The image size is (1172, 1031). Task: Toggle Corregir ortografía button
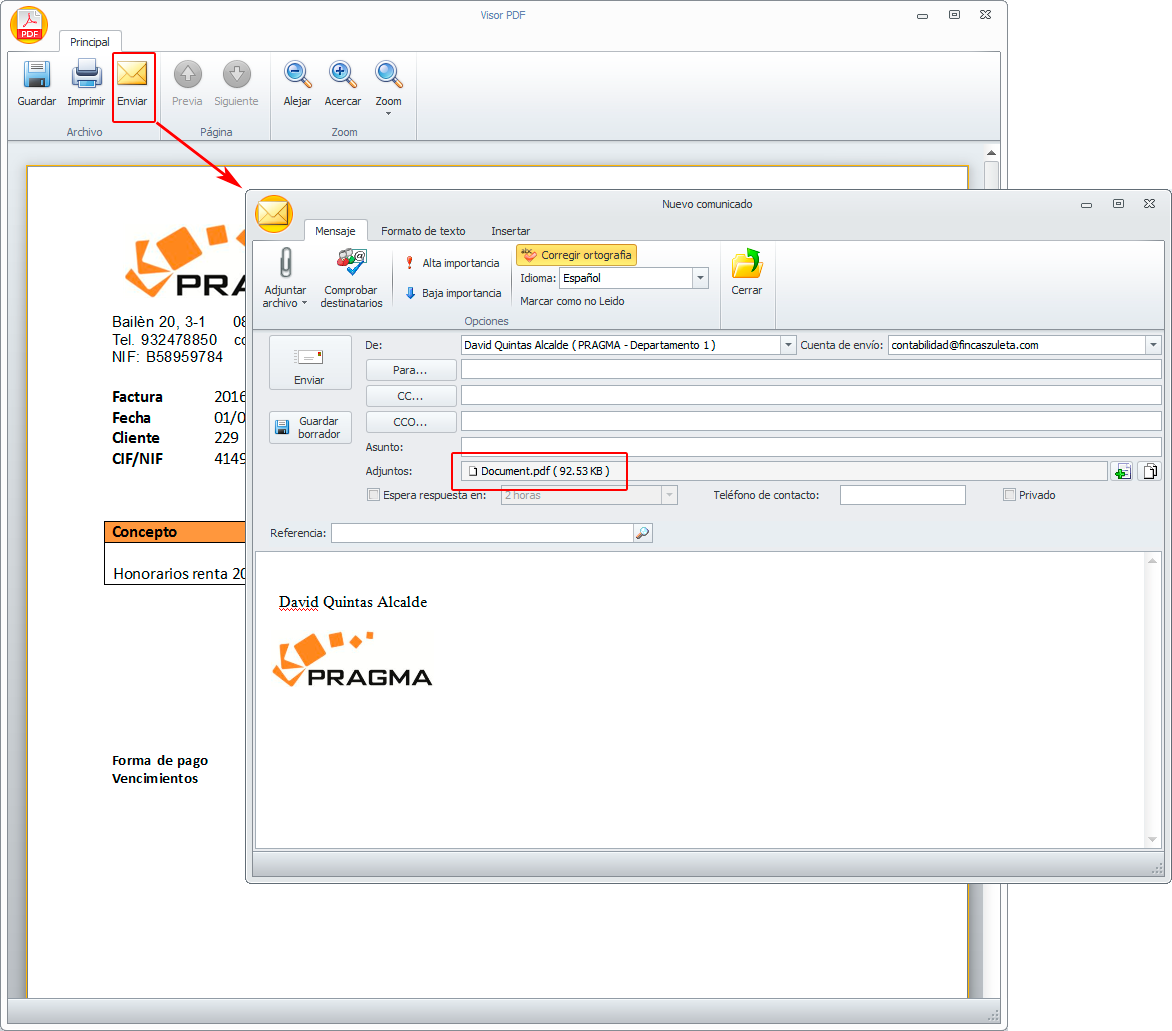tap(576, 255)
